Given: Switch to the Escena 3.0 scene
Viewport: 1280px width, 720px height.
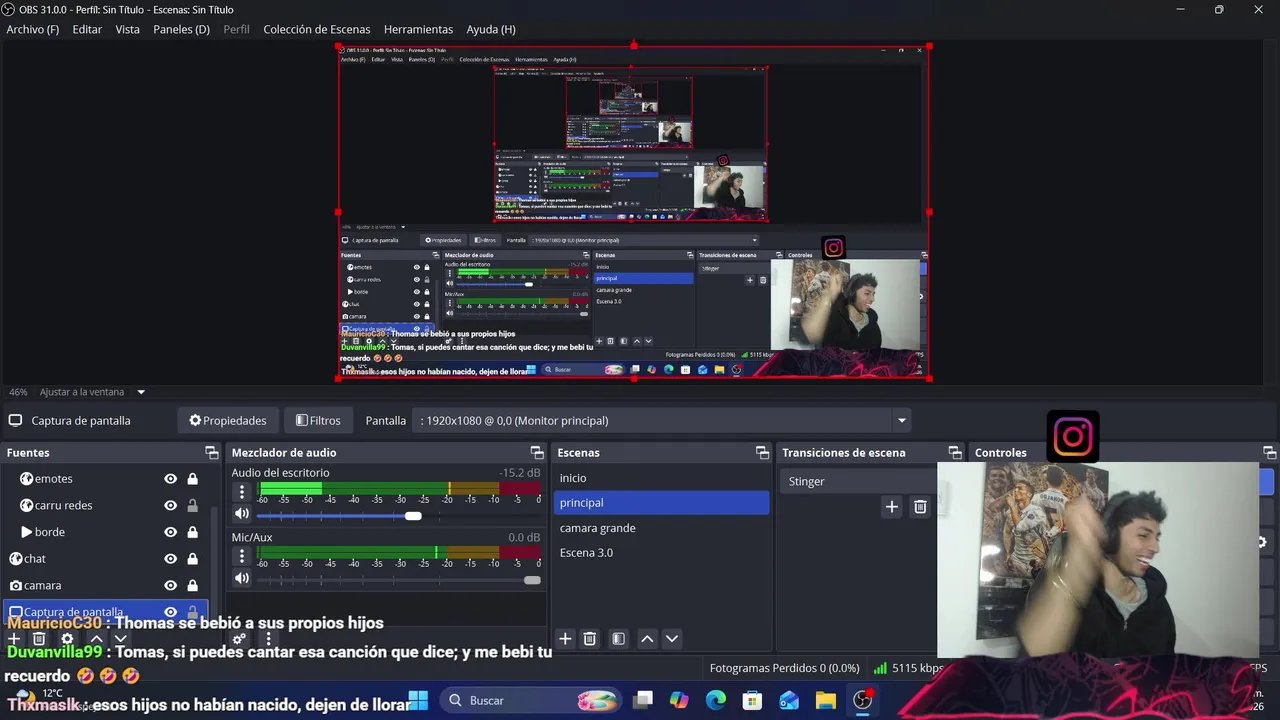Looking at the screenshot, I should point(661,553).
